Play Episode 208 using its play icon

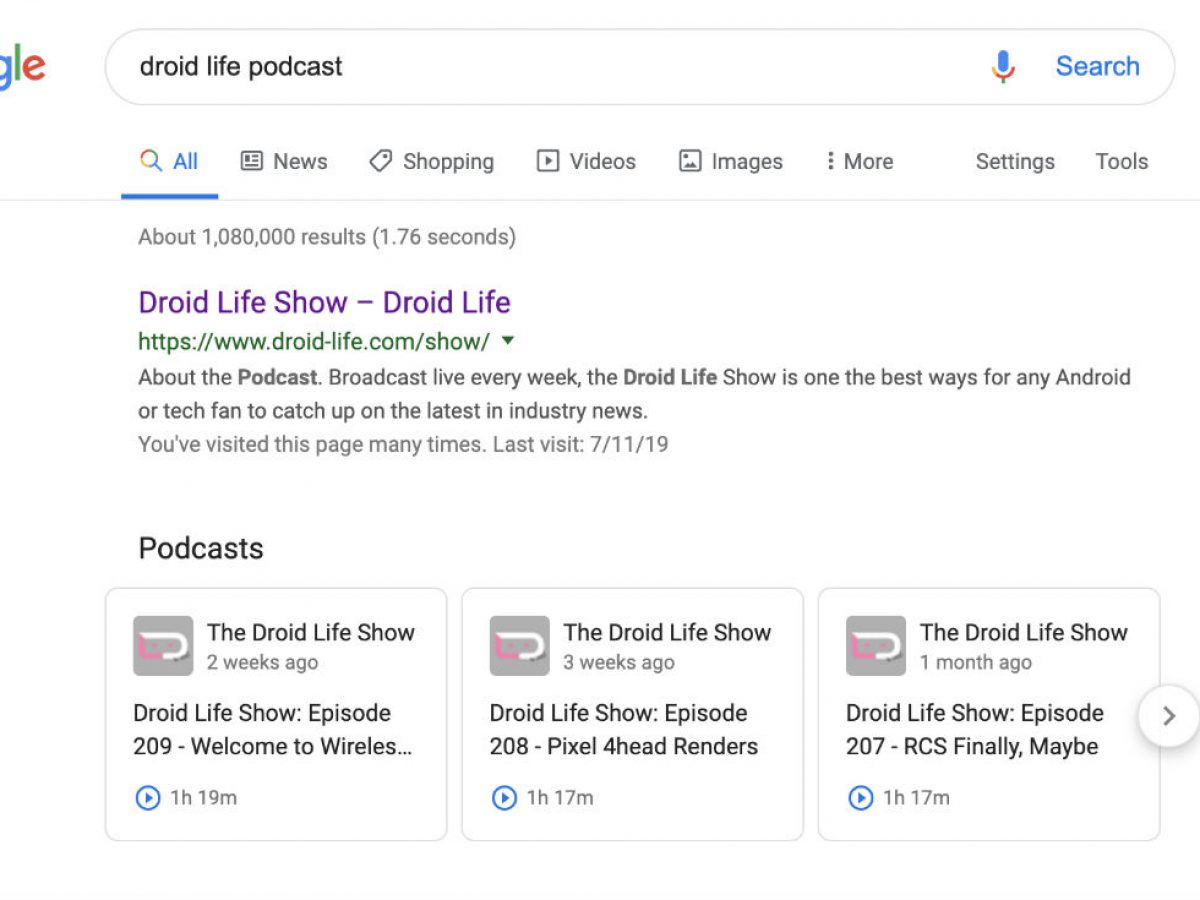(504, 798)
